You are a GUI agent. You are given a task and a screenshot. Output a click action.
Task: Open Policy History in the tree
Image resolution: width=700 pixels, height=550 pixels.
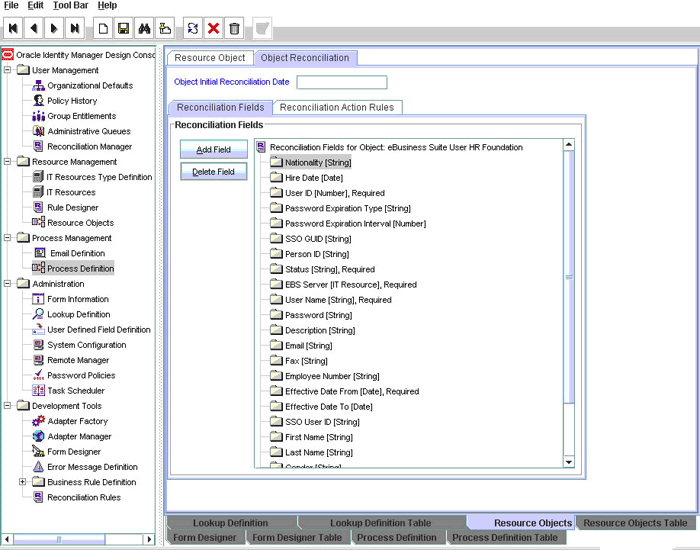tap(72, 101)
